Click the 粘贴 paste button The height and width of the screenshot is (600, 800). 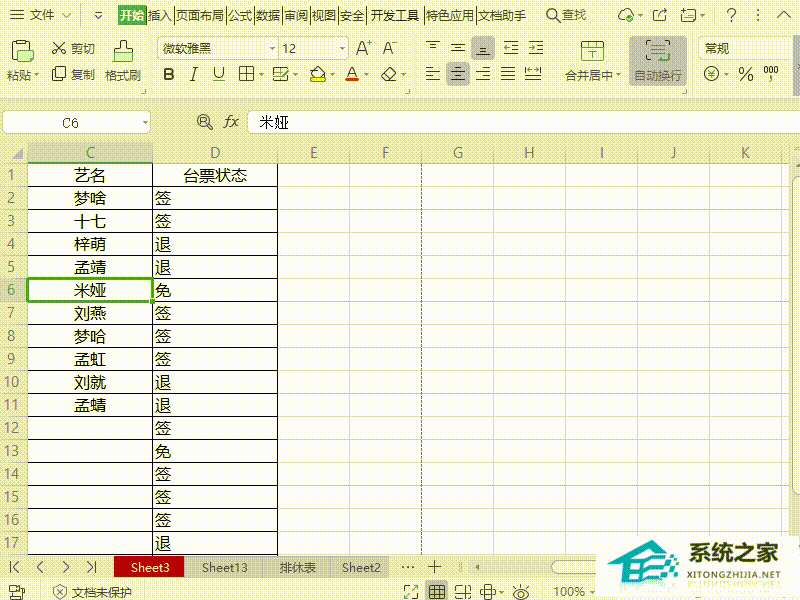pos(20,60)
